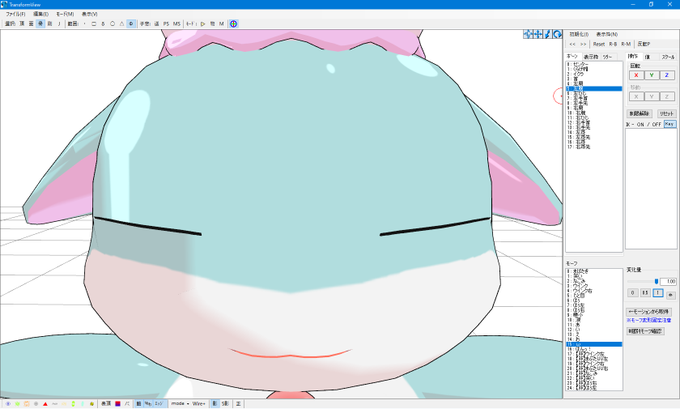Open the 編集(E) menu
680x409 pixels.
pyautogui.click(x=41, y=14)
